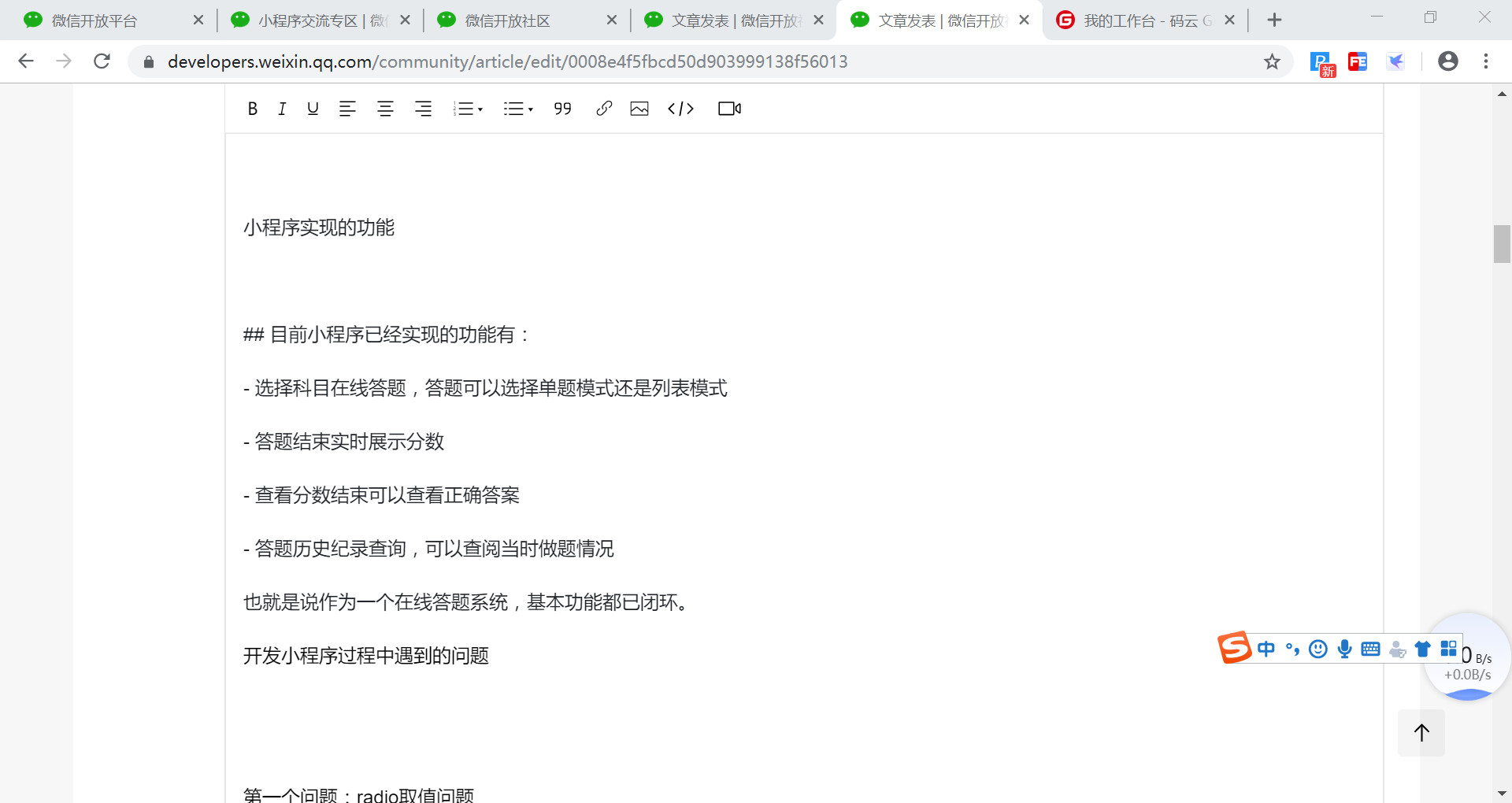This screenshot has width=1512, height=803.
Task: Reload the current page
Action: point(102,61)
